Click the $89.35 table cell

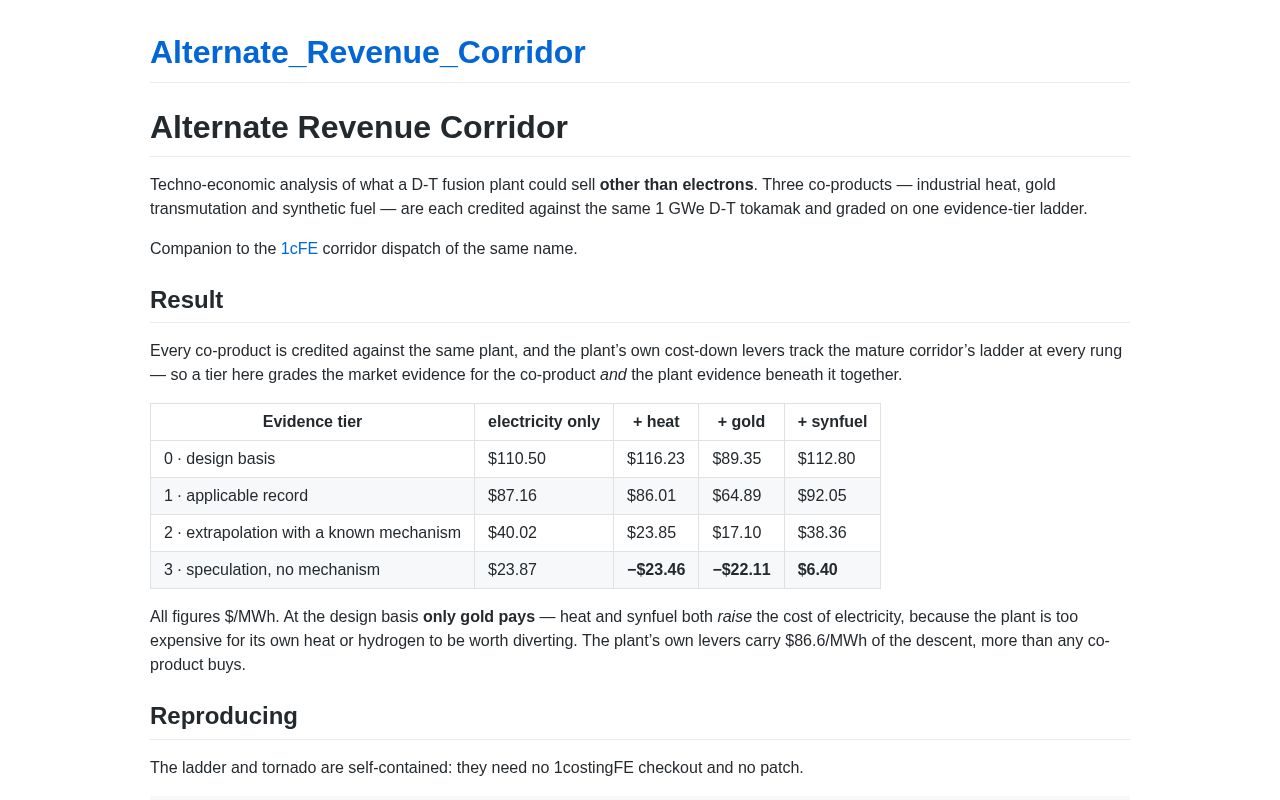(x=741, y=459)
